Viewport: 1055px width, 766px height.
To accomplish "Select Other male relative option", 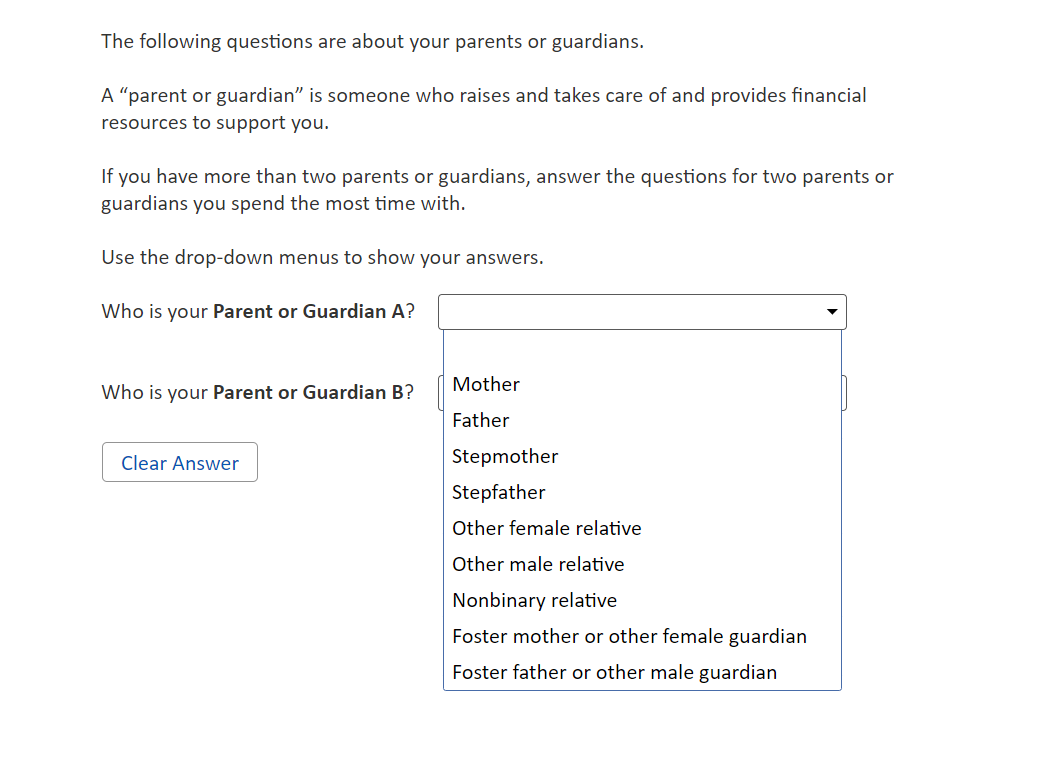I will point(538,564).
